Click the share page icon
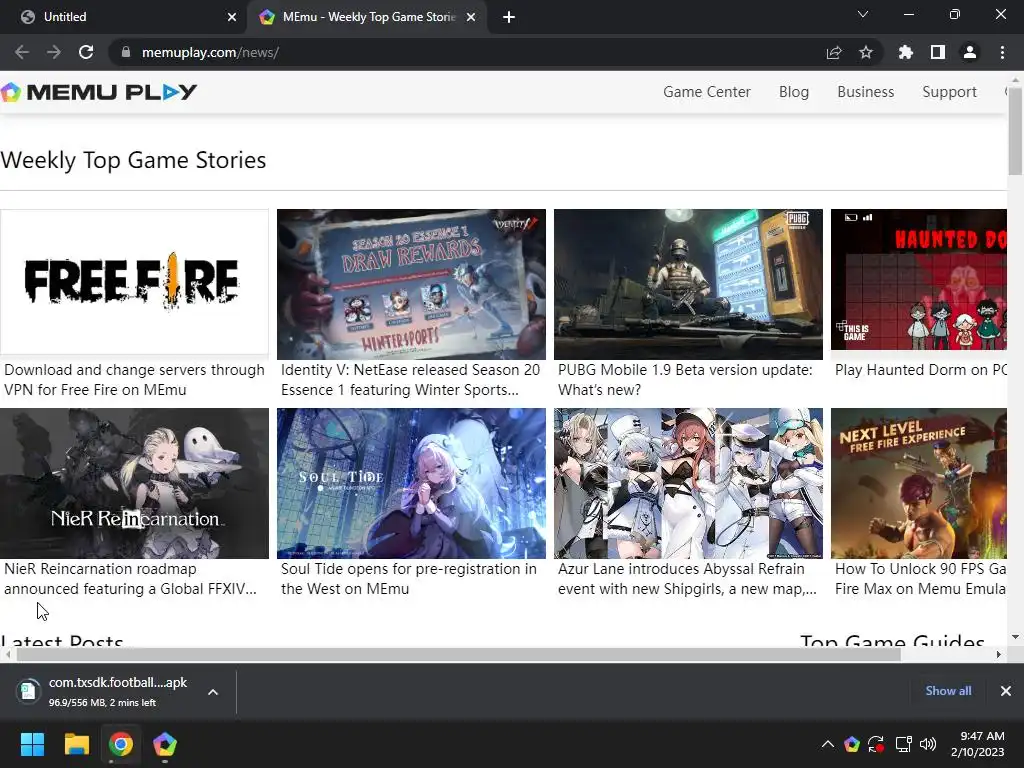 pos(834,52)
